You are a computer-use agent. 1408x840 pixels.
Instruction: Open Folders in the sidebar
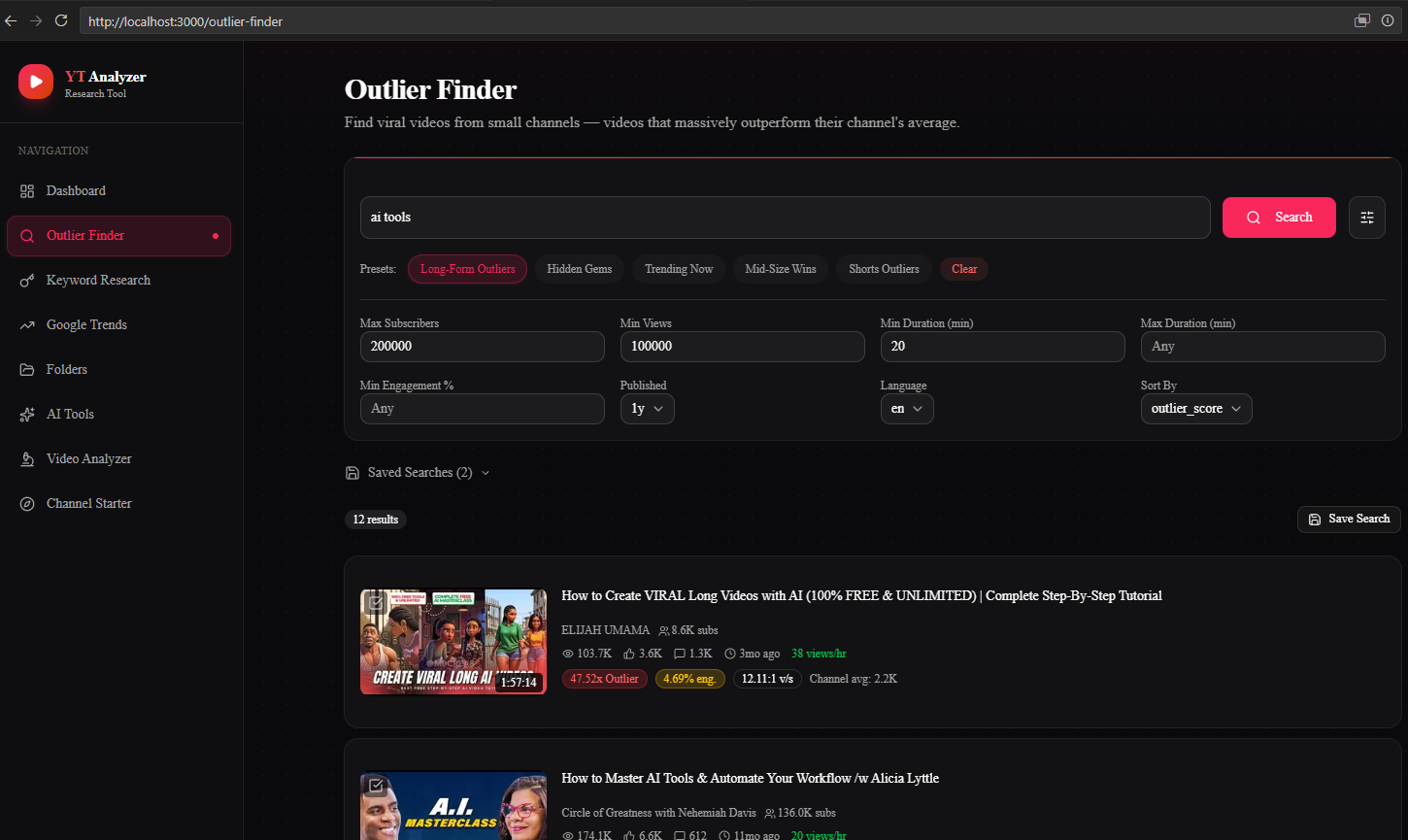(x=118, y=370)
